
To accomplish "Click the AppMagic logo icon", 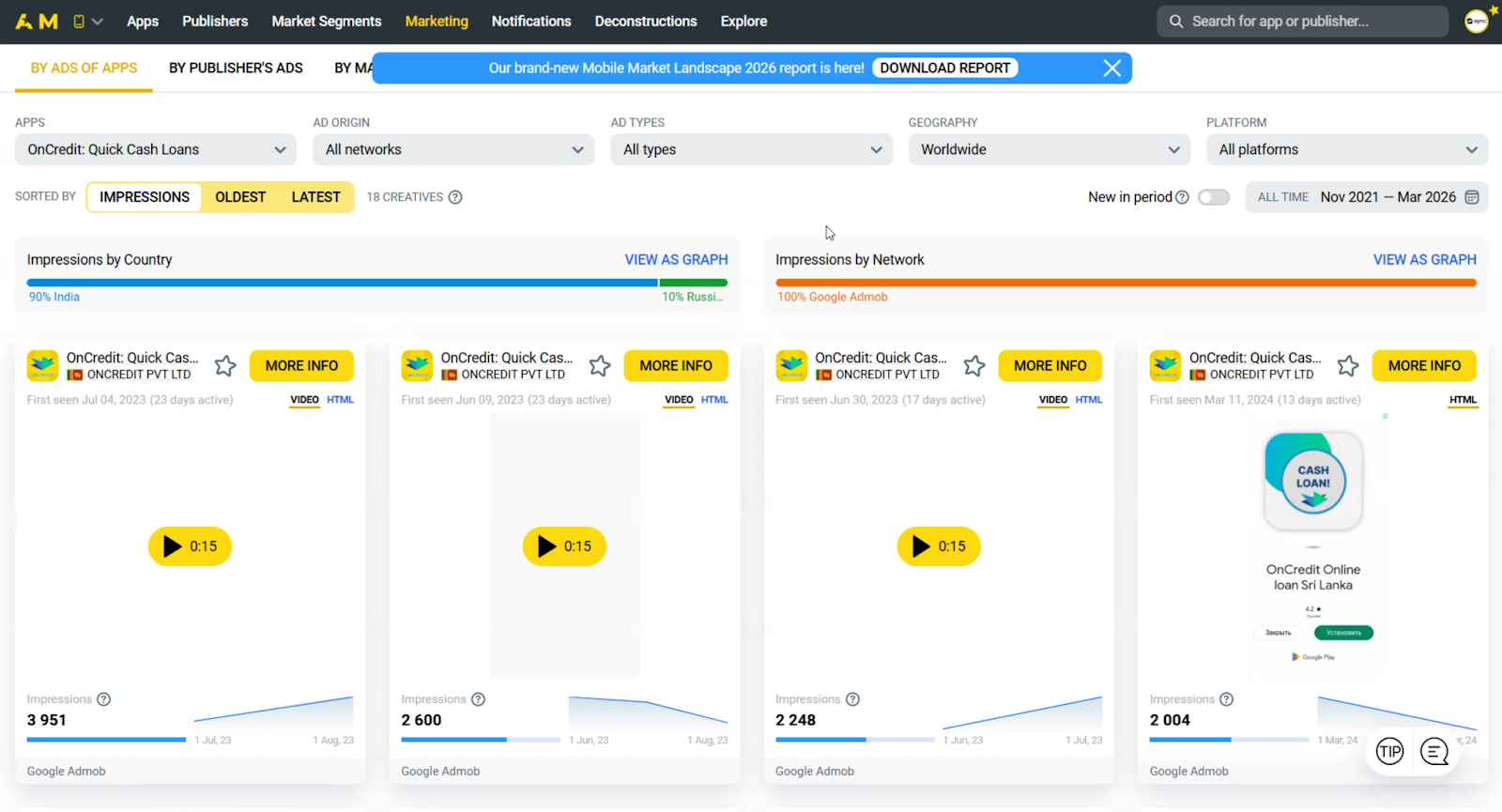I will (37, 21).
